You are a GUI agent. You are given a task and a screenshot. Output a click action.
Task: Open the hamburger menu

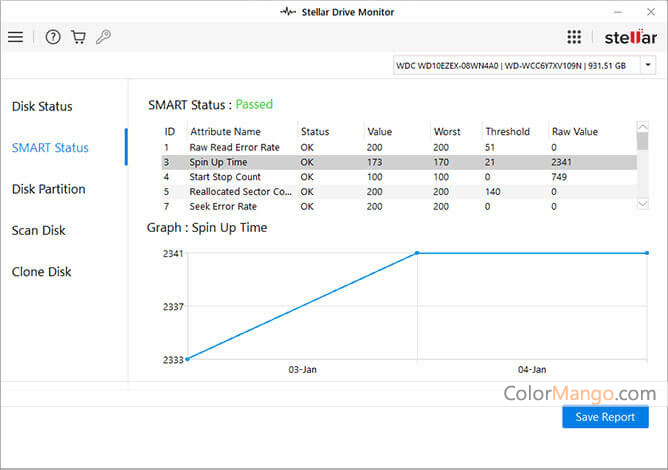coord(16,37)
